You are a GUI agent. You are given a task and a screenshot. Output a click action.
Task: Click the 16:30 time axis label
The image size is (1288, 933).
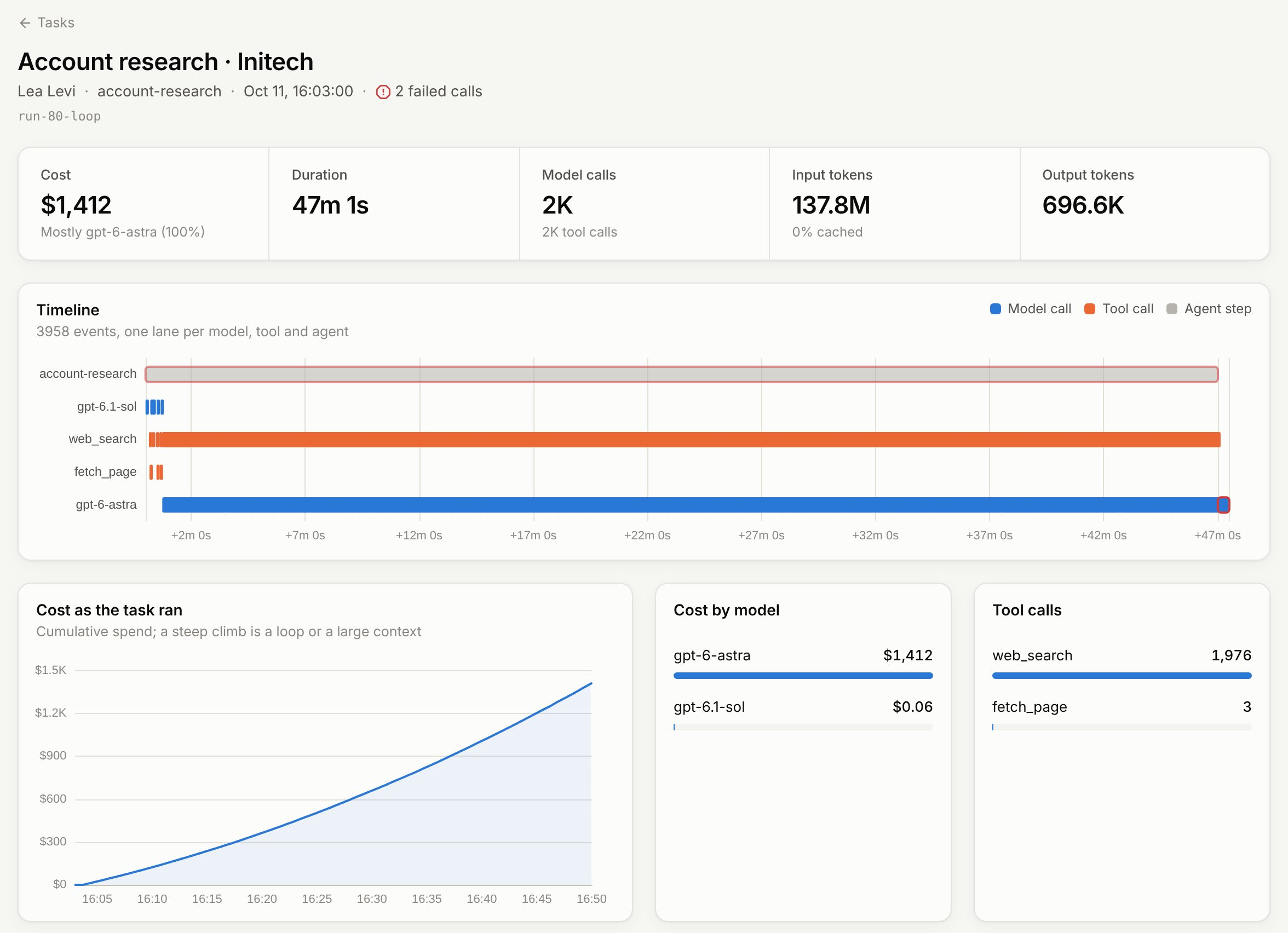tap(372, 899)
